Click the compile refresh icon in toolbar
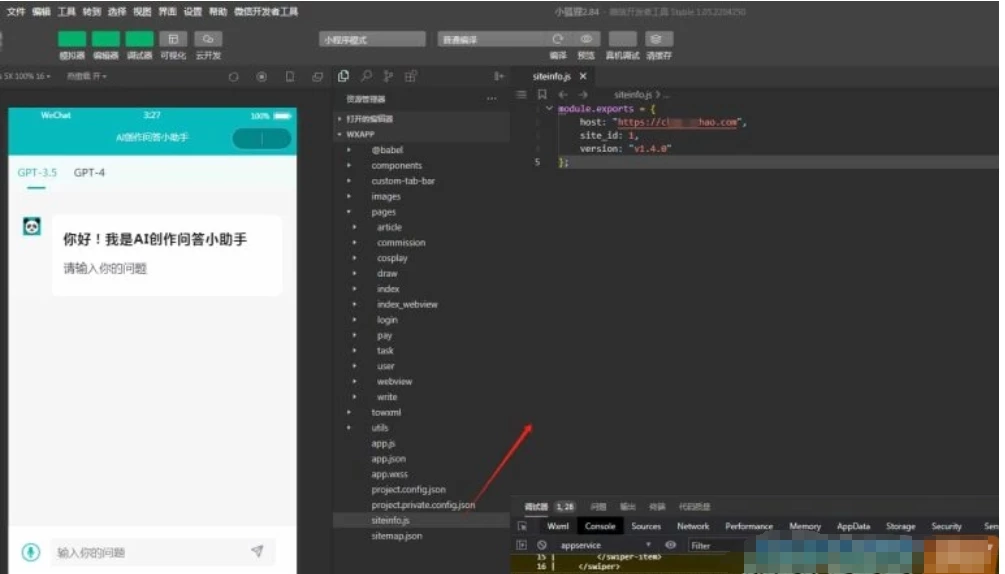 (x=558, y=39)
